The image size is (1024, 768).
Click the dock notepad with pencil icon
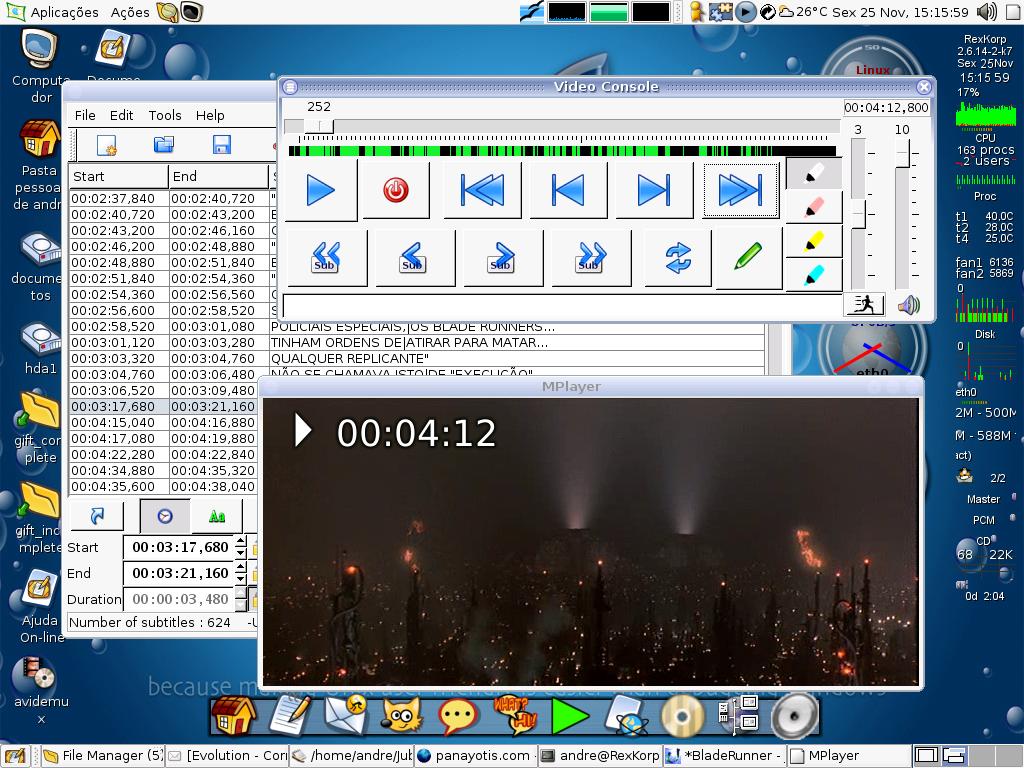[290, 716]
